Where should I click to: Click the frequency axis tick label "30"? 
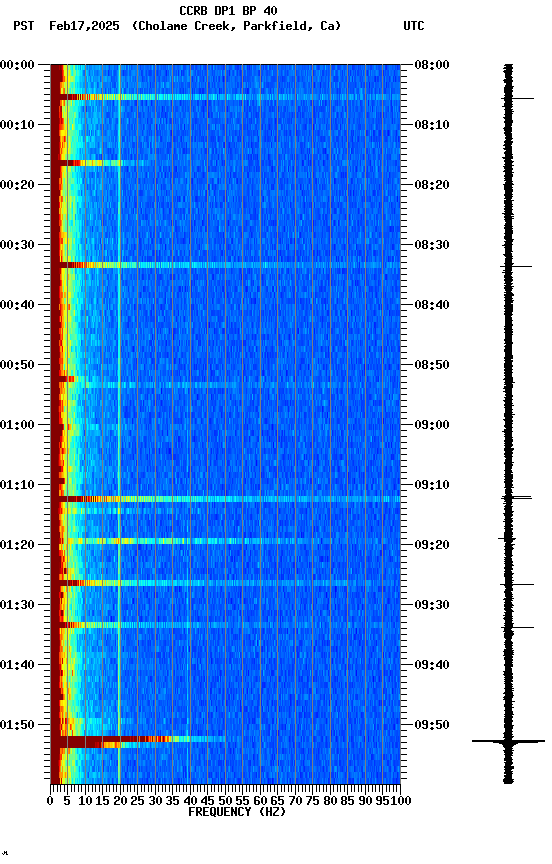pyautogui.click(x=155, y=801)
